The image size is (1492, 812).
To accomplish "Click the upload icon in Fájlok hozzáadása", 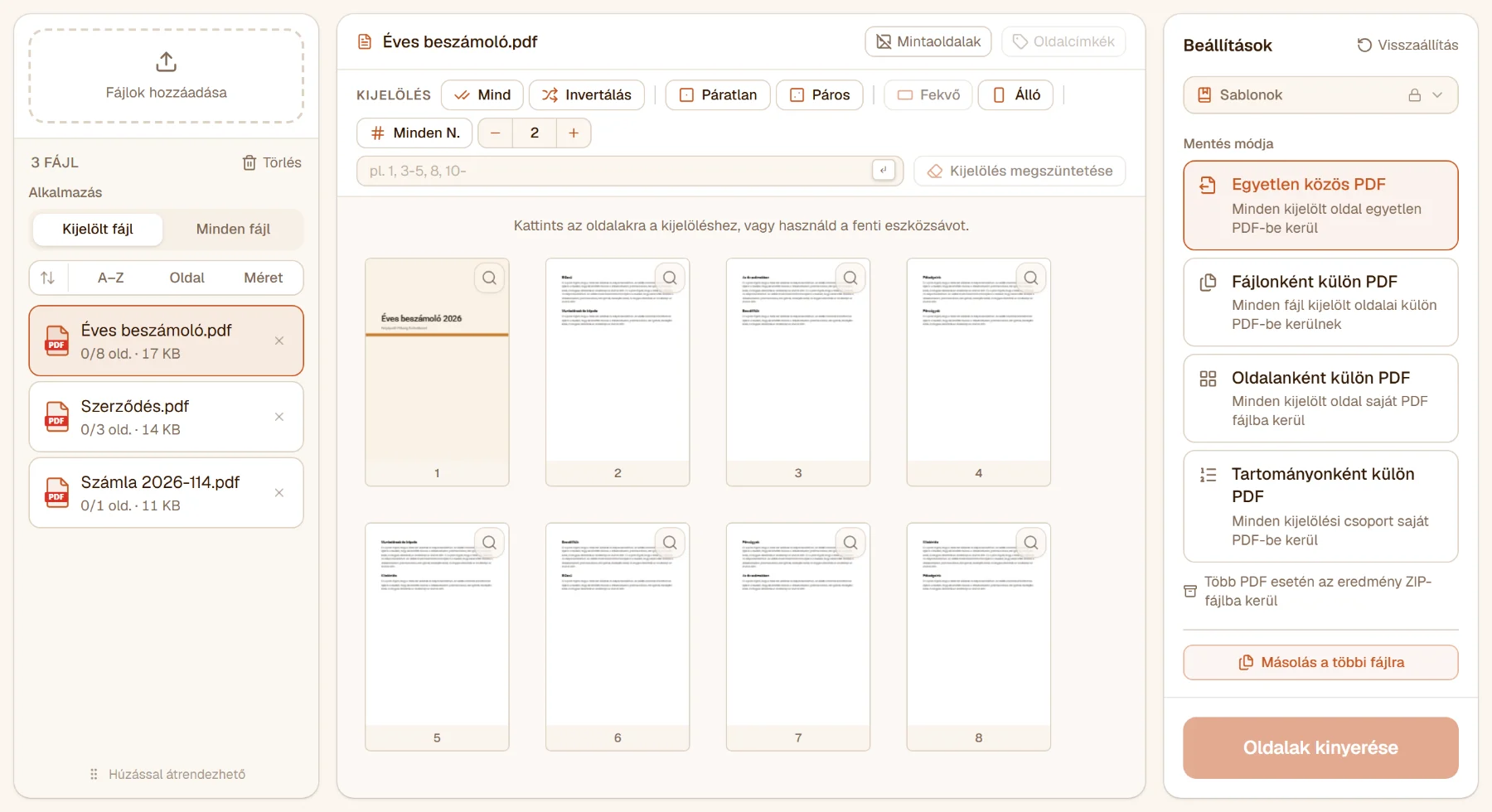I will (166, 62).
